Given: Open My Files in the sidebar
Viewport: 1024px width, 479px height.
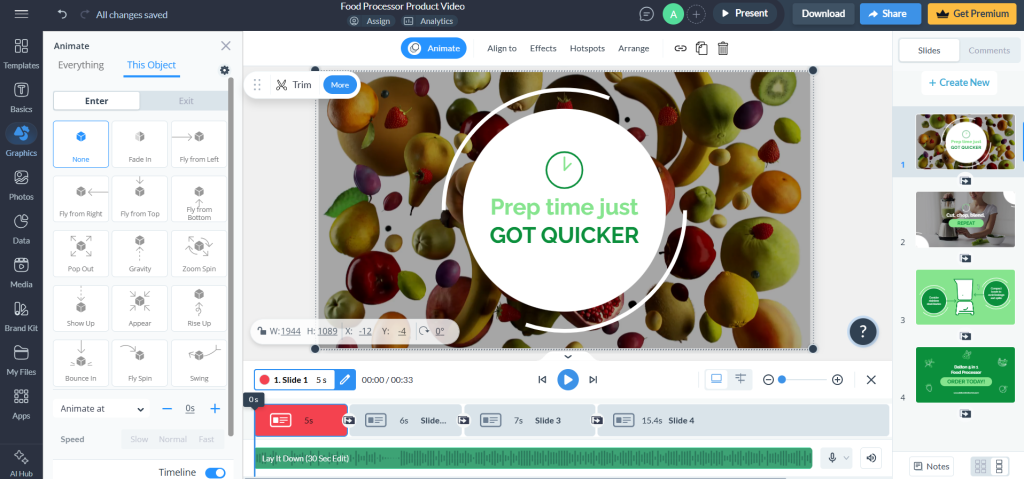Looking at the screenshot, I should [21, 360].
